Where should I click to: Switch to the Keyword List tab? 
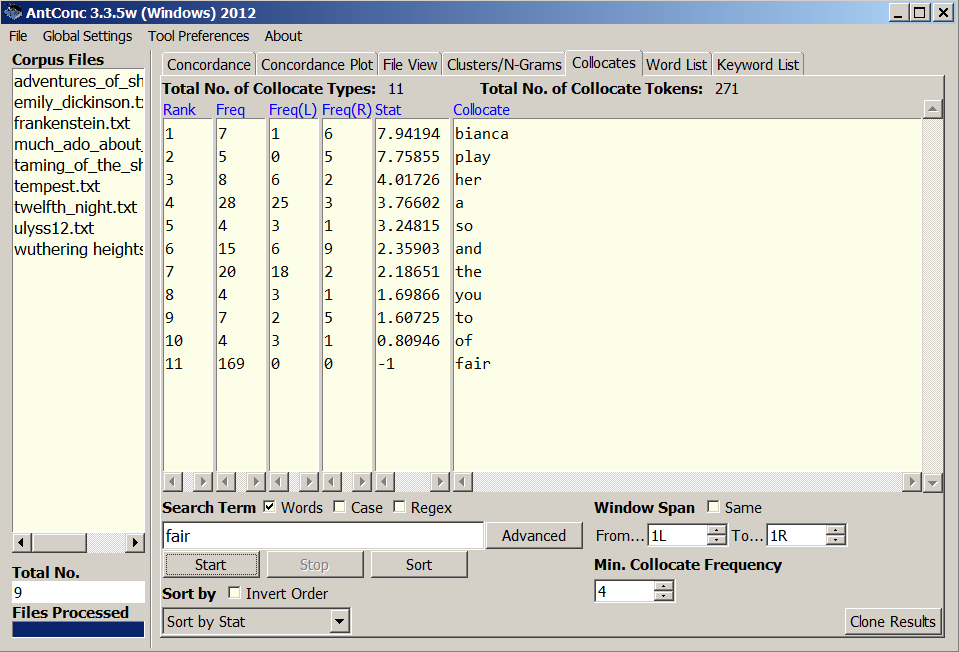pos(758,65)
